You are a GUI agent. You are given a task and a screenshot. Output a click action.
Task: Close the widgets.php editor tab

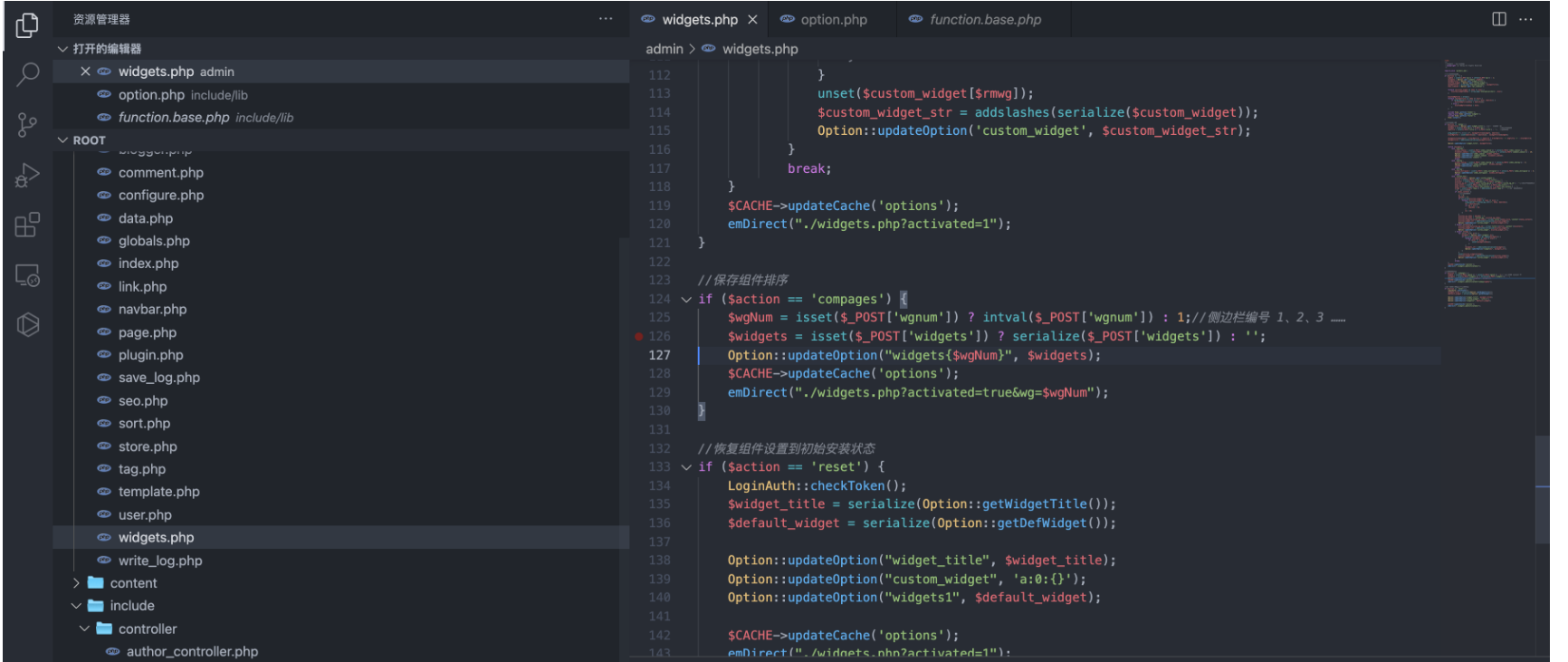752,20
